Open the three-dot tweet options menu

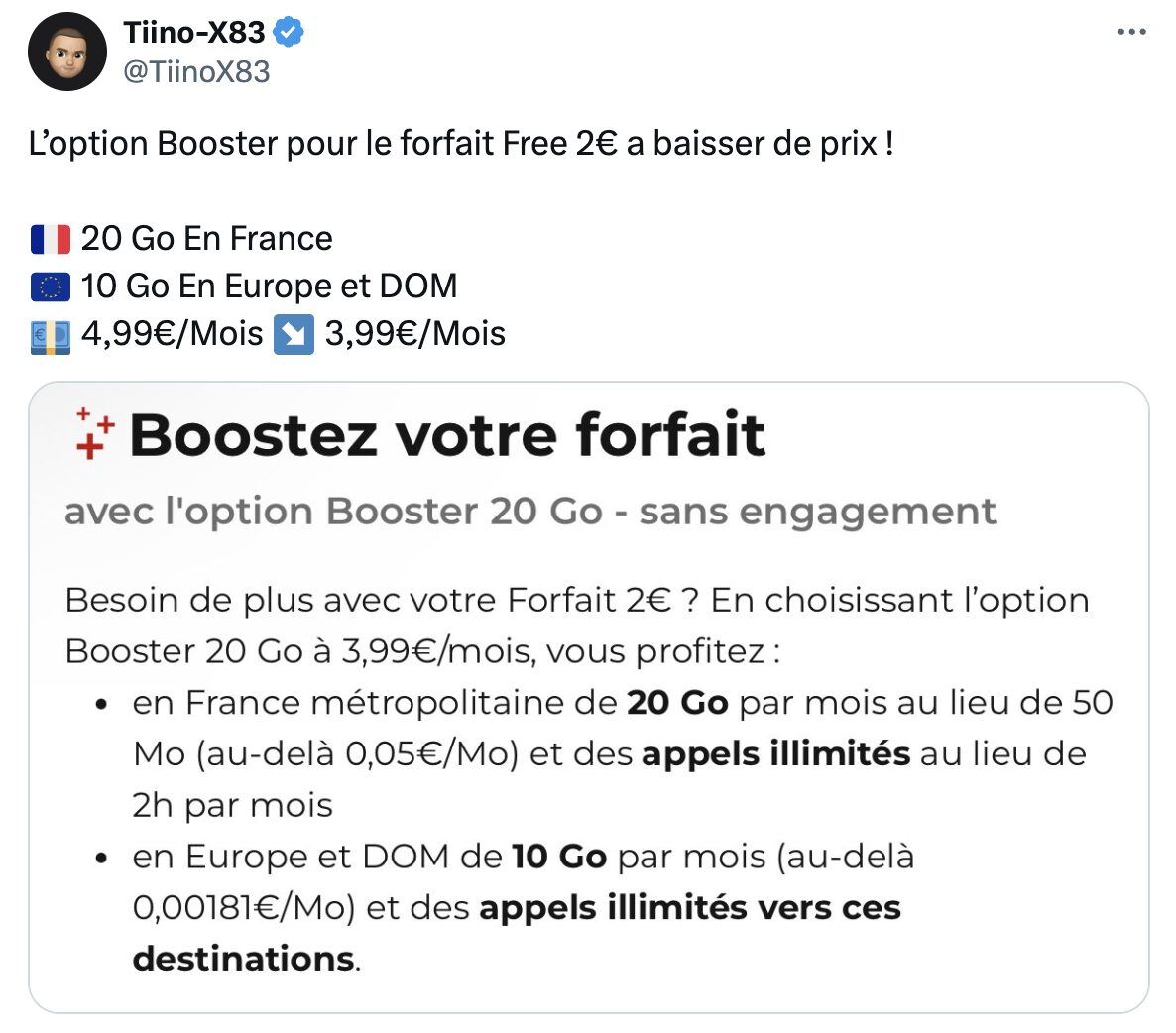coord(1131,32)
